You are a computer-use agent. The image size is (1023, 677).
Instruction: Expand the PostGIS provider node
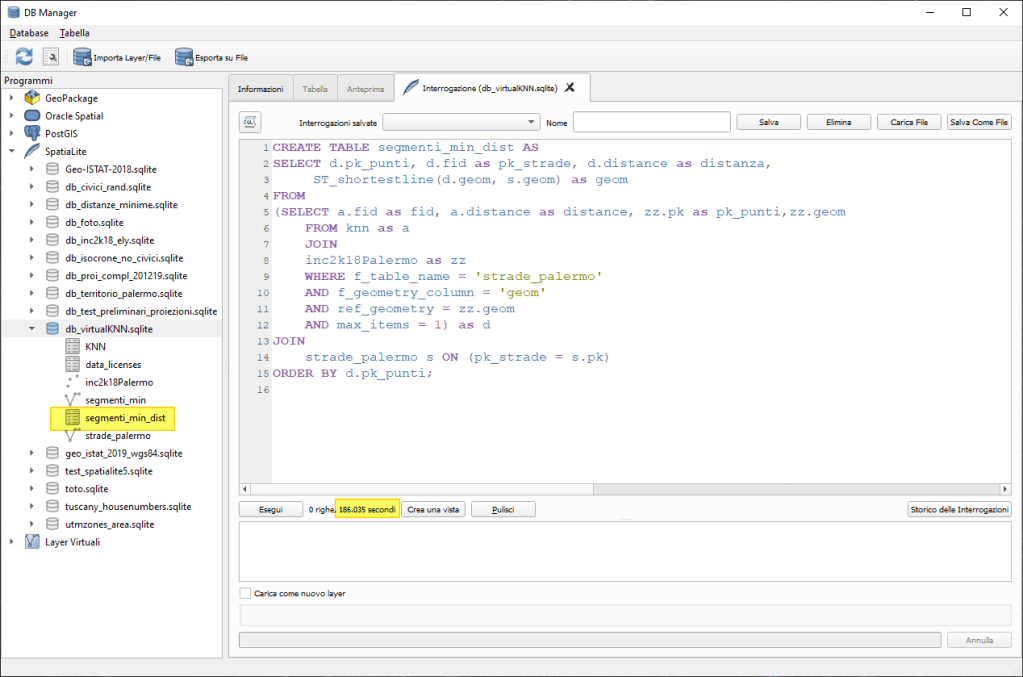[x=13, y=133]
